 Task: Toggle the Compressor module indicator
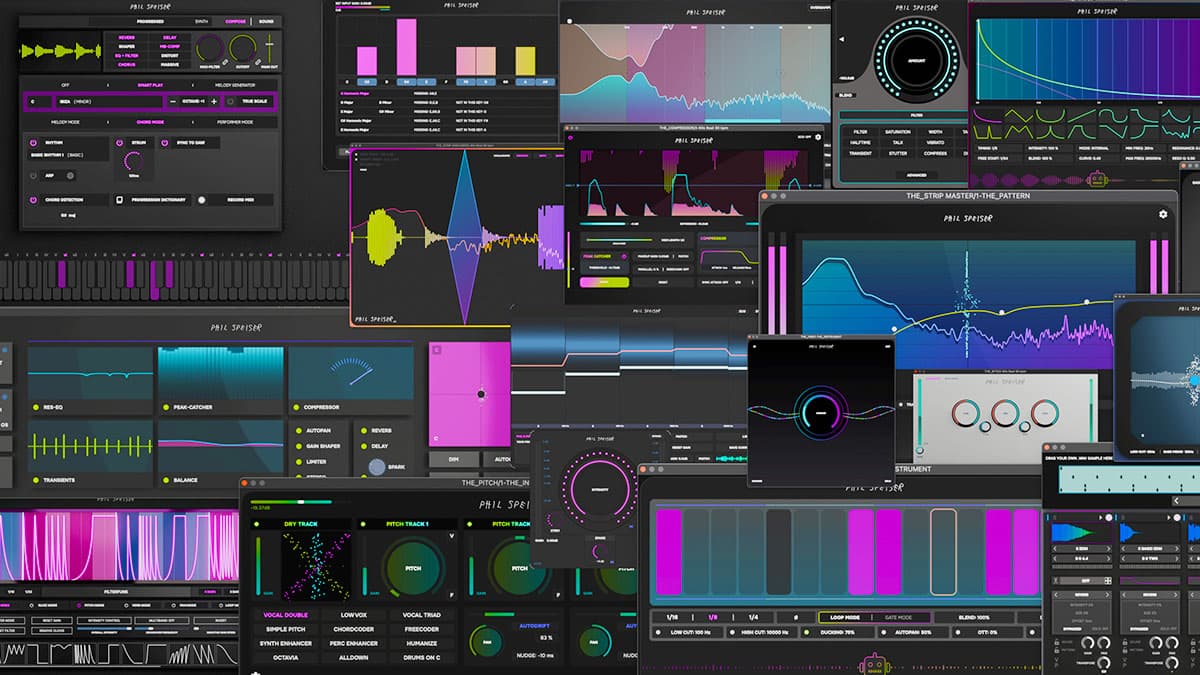294,407
